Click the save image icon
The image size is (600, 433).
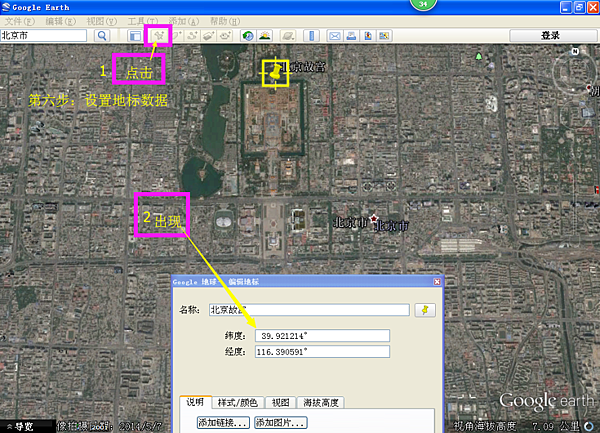tap(368, 36)
